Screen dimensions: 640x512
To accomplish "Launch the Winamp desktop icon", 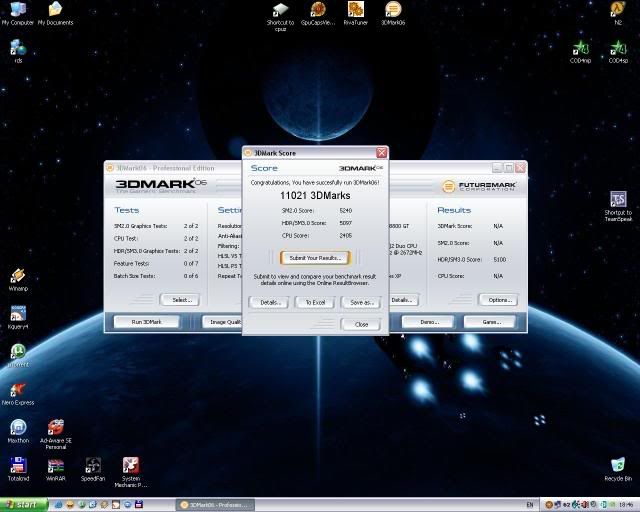I will pos(17,276).
